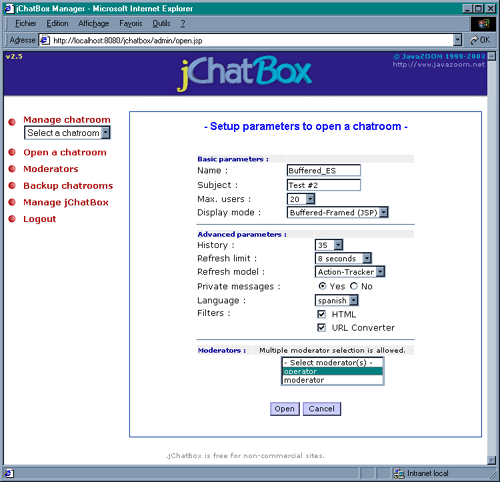This screenshot has width=500, height=482.
Task: Click red bullet next to Moderators
Action: pos(12,169)
